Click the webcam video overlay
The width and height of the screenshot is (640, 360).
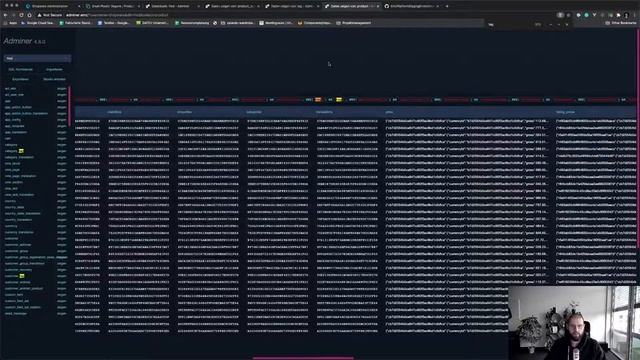pyautogui.click(x=574, y=323)
